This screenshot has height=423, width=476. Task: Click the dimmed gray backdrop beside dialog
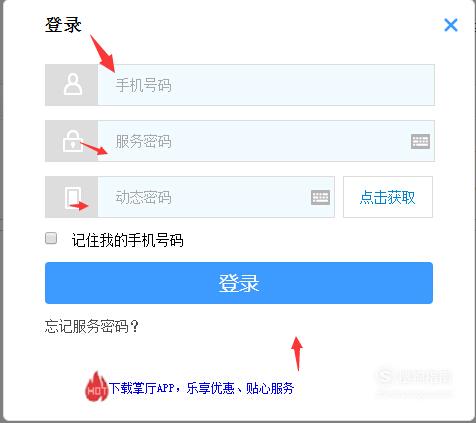pos(1,211)
